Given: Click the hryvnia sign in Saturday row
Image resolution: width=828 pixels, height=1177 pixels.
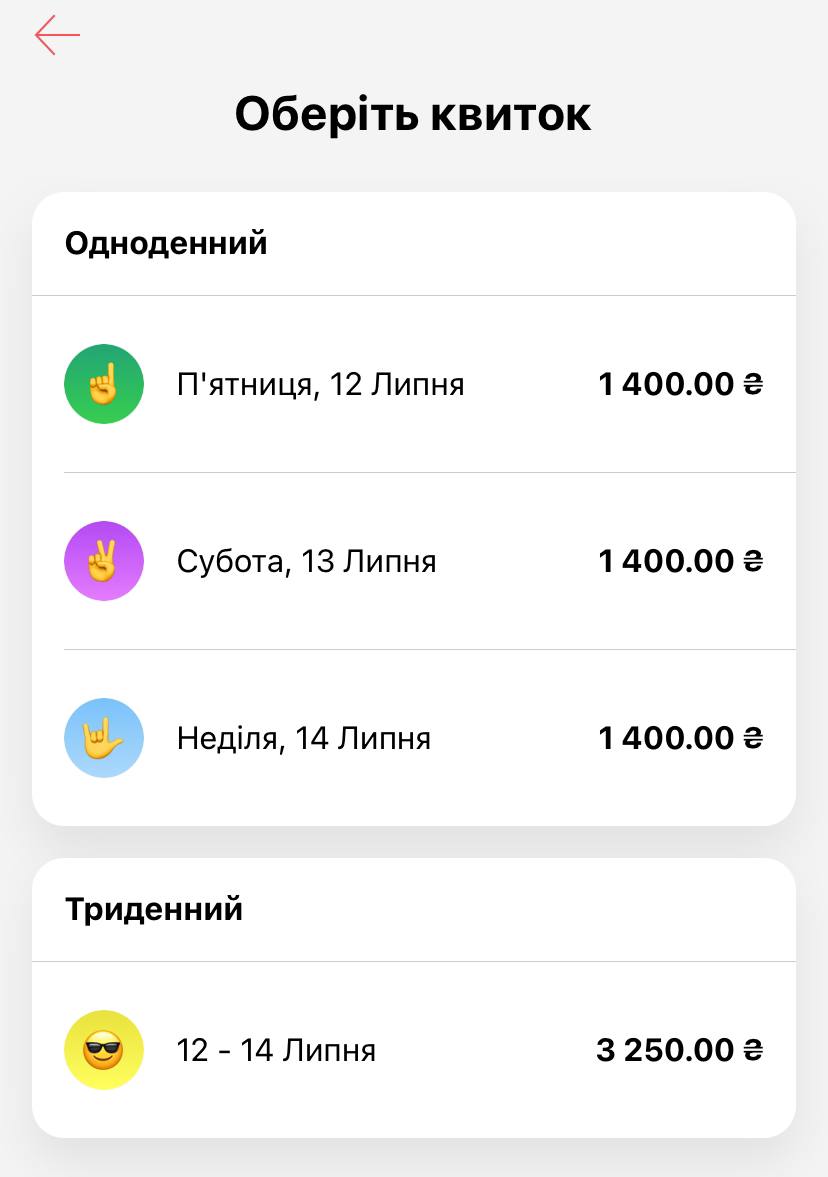Looking at the screenshot, I should pyautogui.click(x=753, y=561).
